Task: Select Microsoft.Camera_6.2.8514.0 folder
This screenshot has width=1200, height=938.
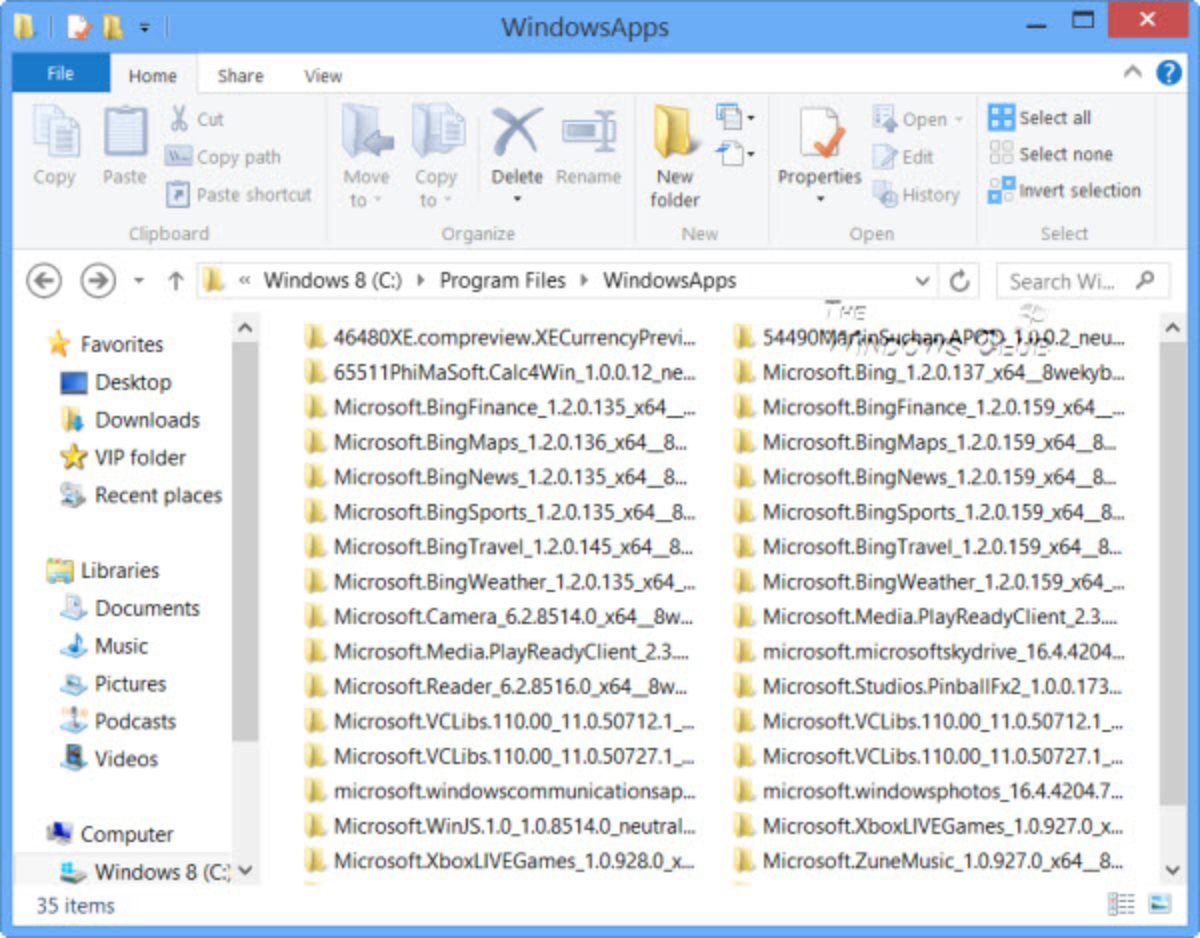Action: [498, 617]
